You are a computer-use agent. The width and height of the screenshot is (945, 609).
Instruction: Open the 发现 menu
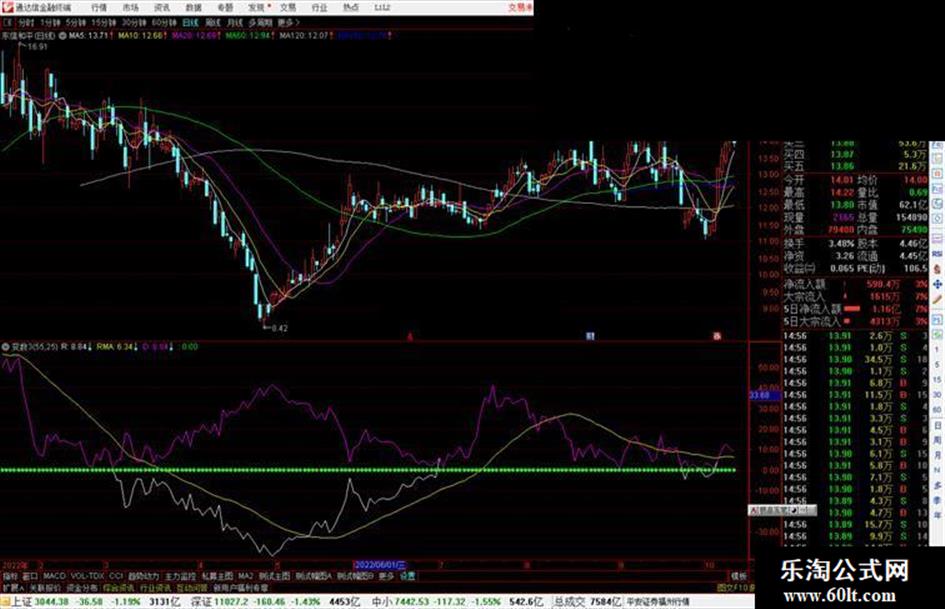[257, 8]
